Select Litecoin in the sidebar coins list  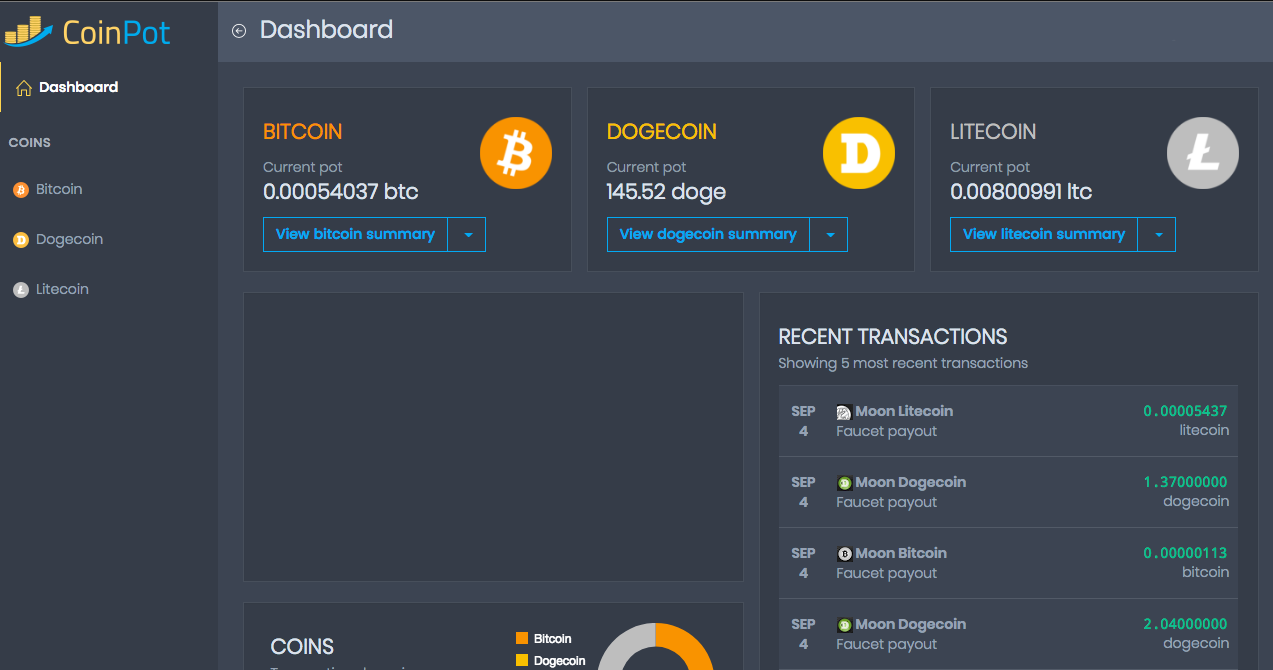point(62,289)
